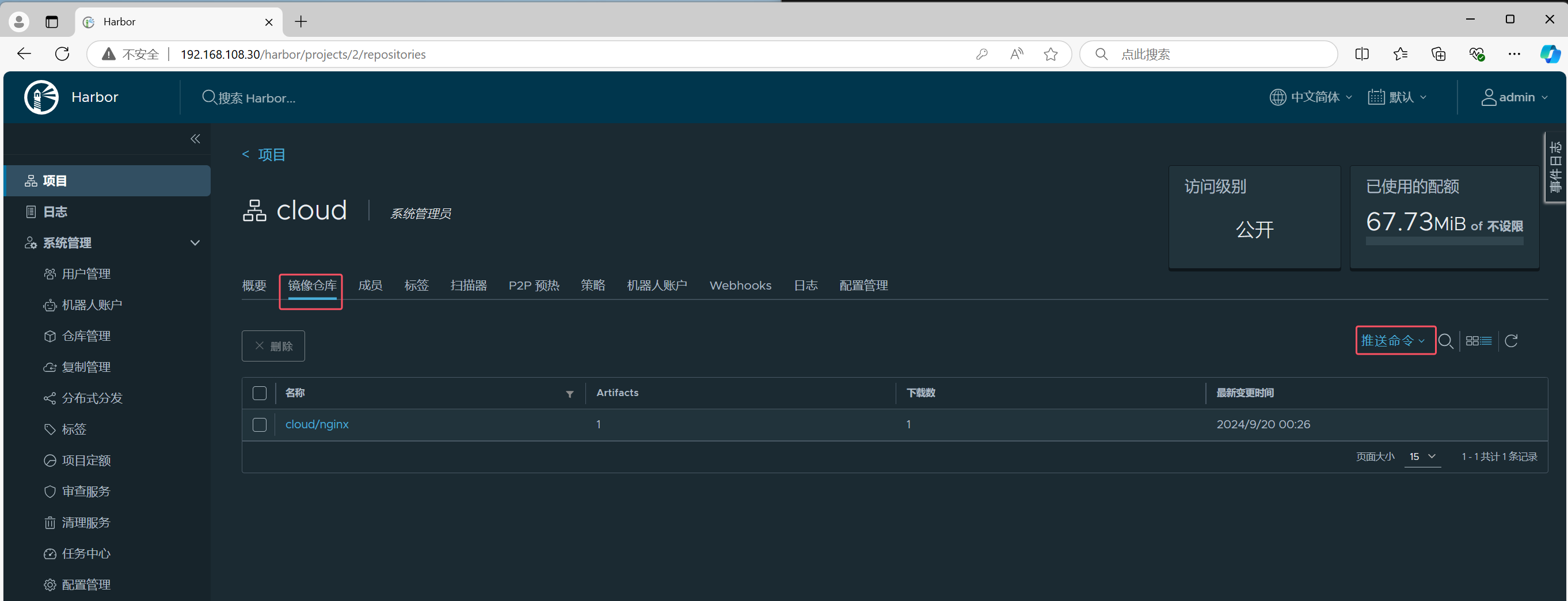Open sidebar 标签 item
This screenshot has height=601, width=1568.
click(74, 429)
